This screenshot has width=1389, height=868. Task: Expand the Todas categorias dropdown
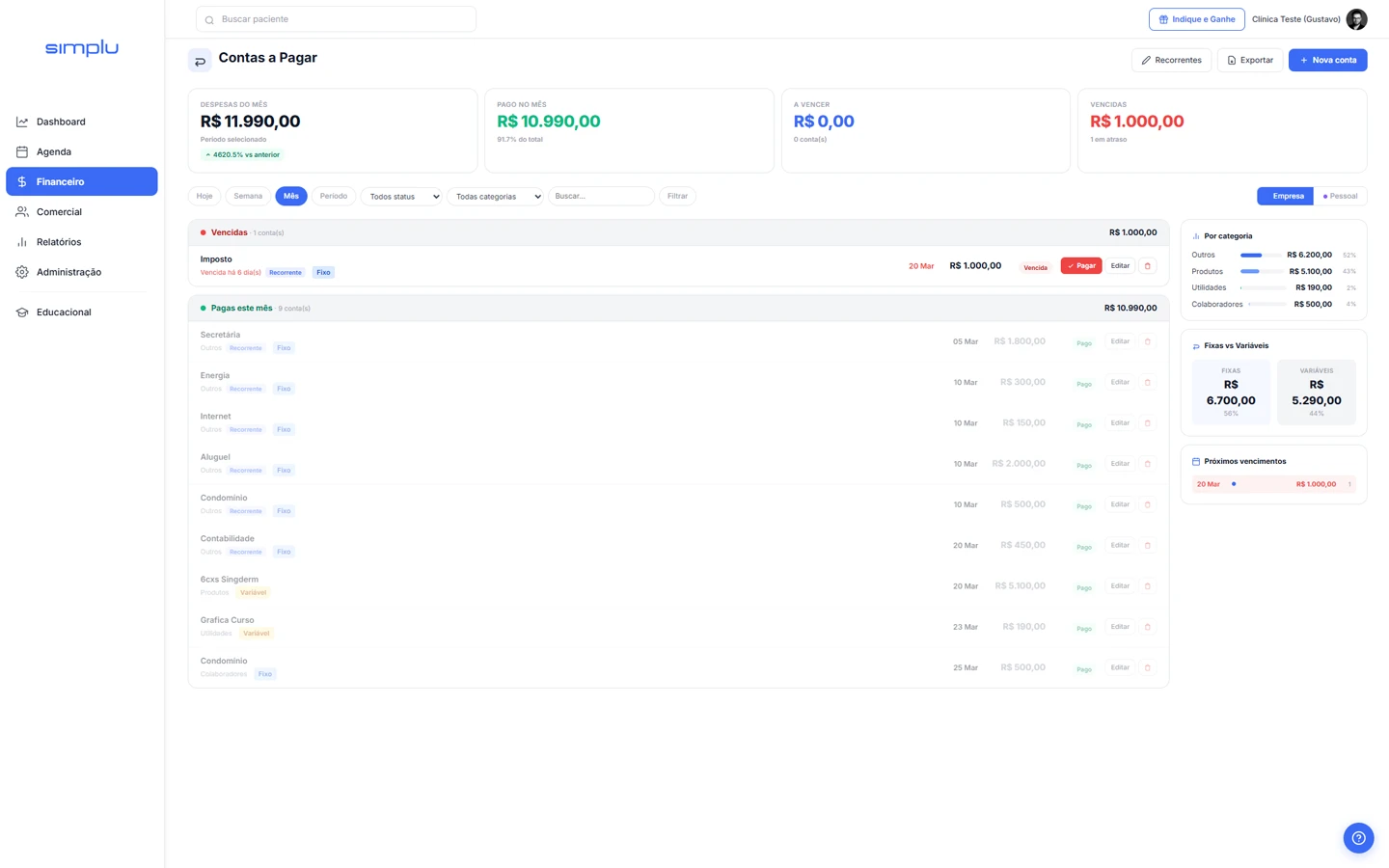[x=496, y=197]
